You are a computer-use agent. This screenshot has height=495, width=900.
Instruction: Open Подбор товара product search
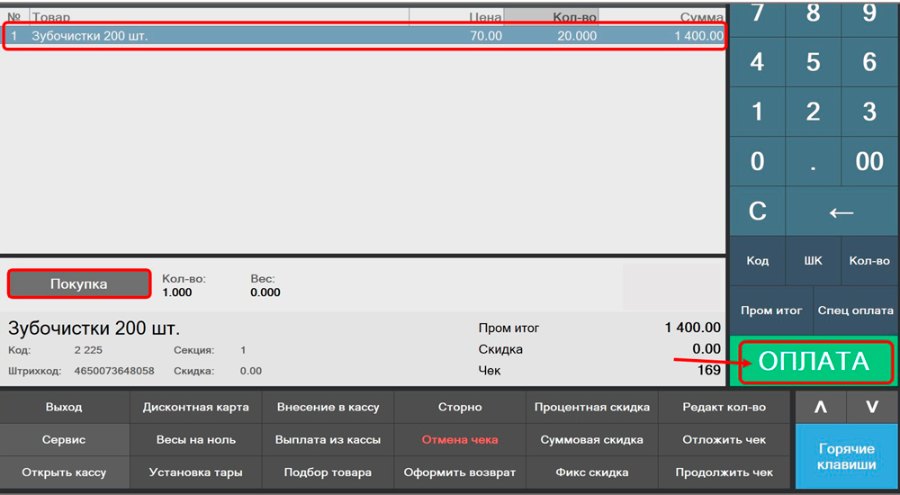tap(328, 473)
